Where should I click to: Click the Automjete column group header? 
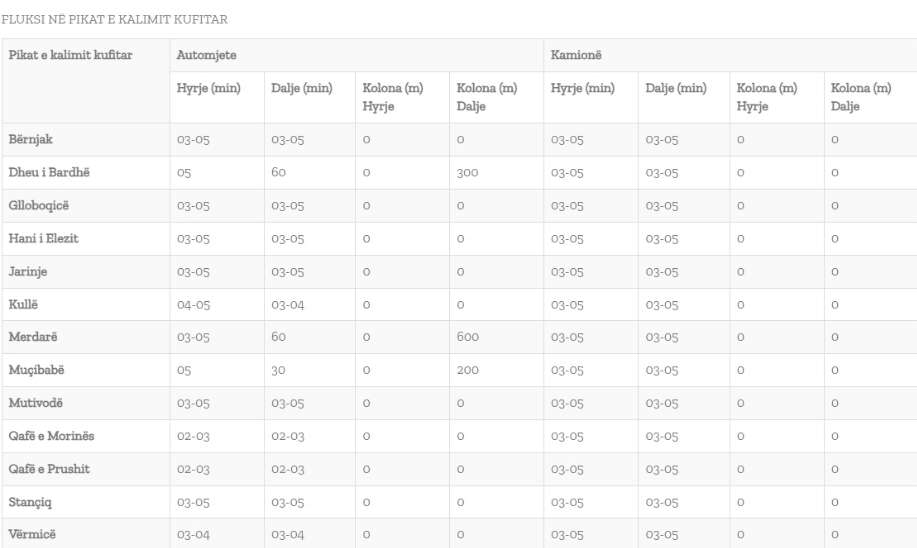click(x=206, y=55)
